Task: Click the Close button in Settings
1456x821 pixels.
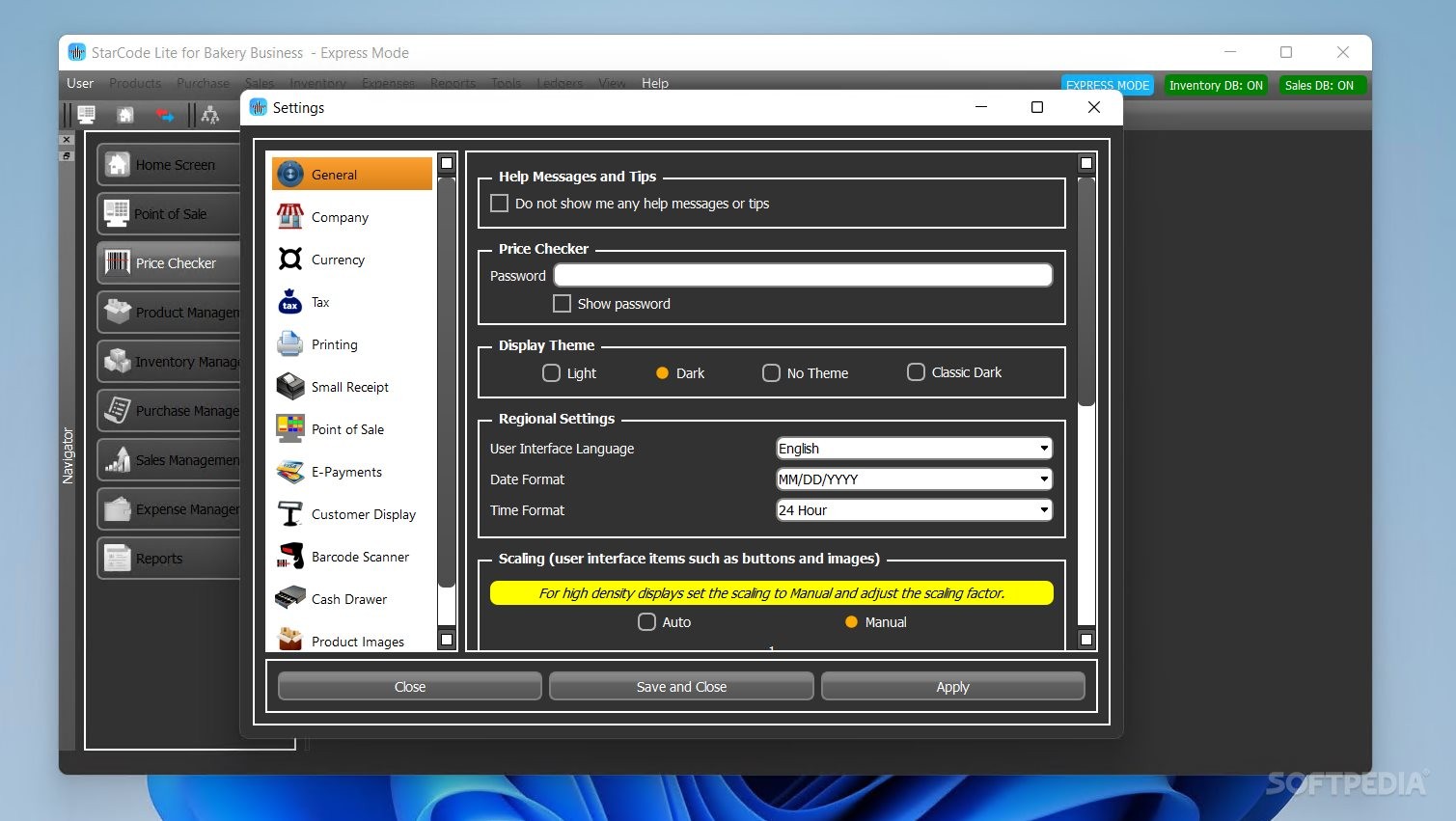Action: (x=410, y=686)
